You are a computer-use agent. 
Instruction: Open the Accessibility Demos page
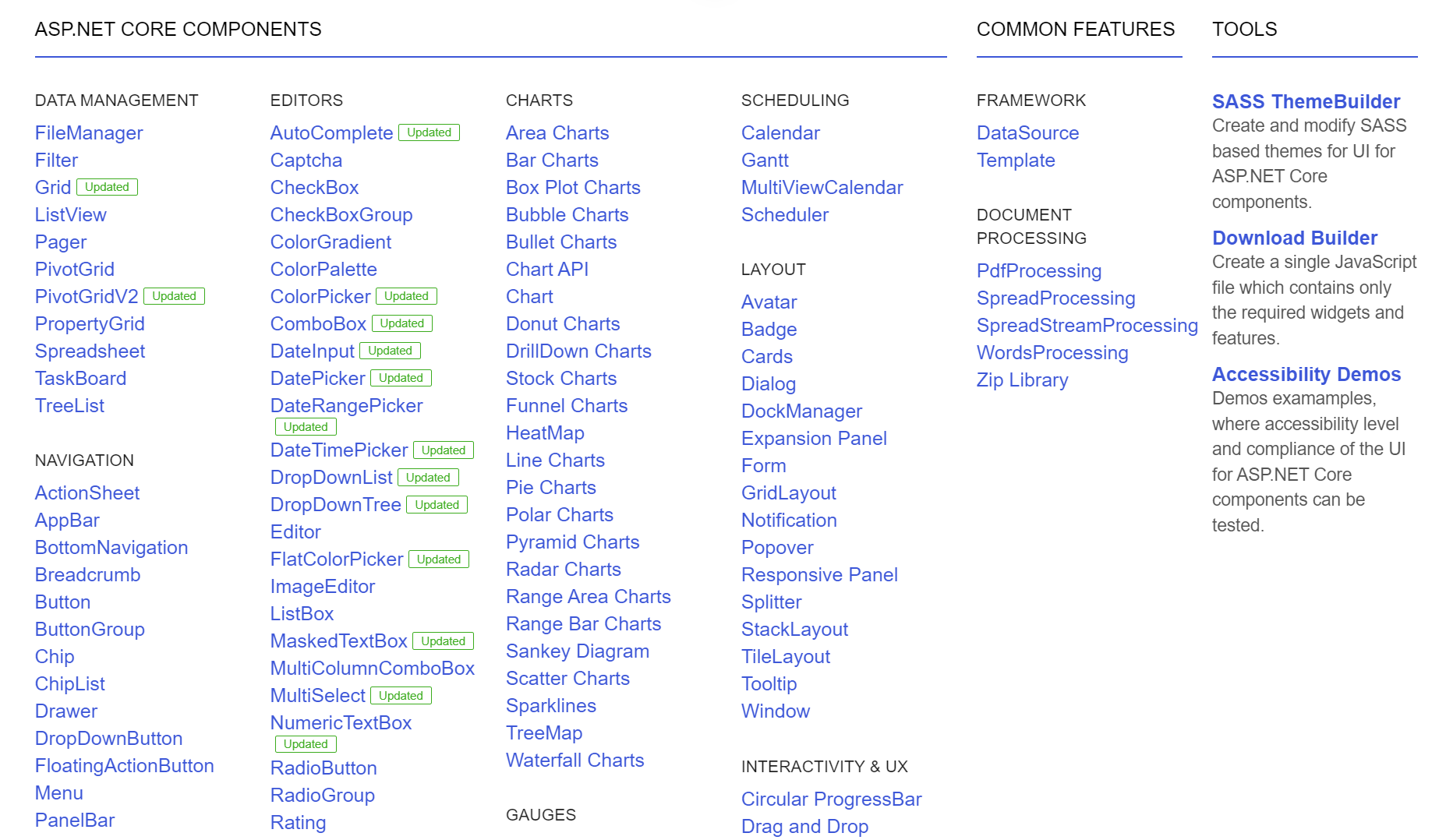[x=1306, y=374]
